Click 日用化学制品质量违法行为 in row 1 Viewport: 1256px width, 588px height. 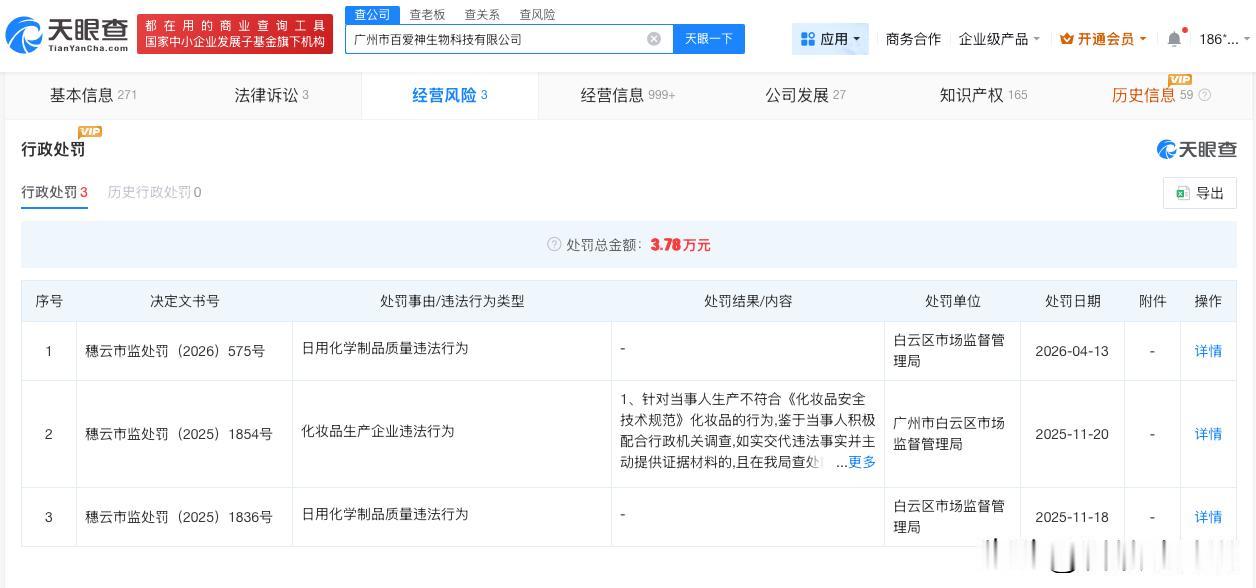(385, 348)
